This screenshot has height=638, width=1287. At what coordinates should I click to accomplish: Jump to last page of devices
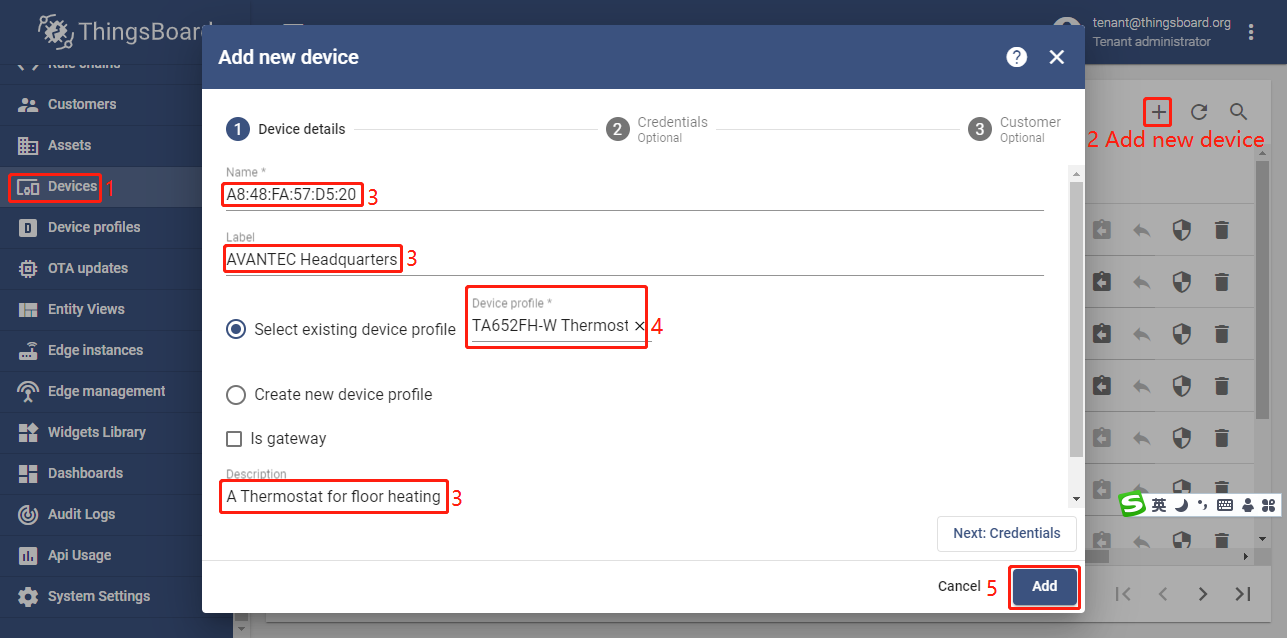click(x=1243, y=594)
